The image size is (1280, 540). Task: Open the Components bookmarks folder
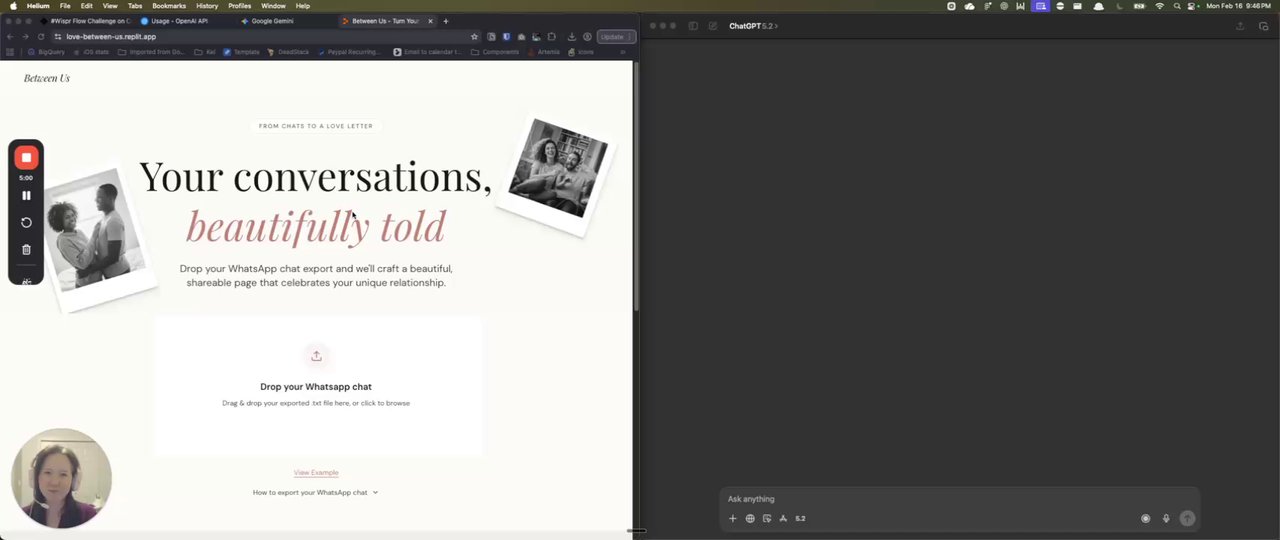(x=495, y=52)
